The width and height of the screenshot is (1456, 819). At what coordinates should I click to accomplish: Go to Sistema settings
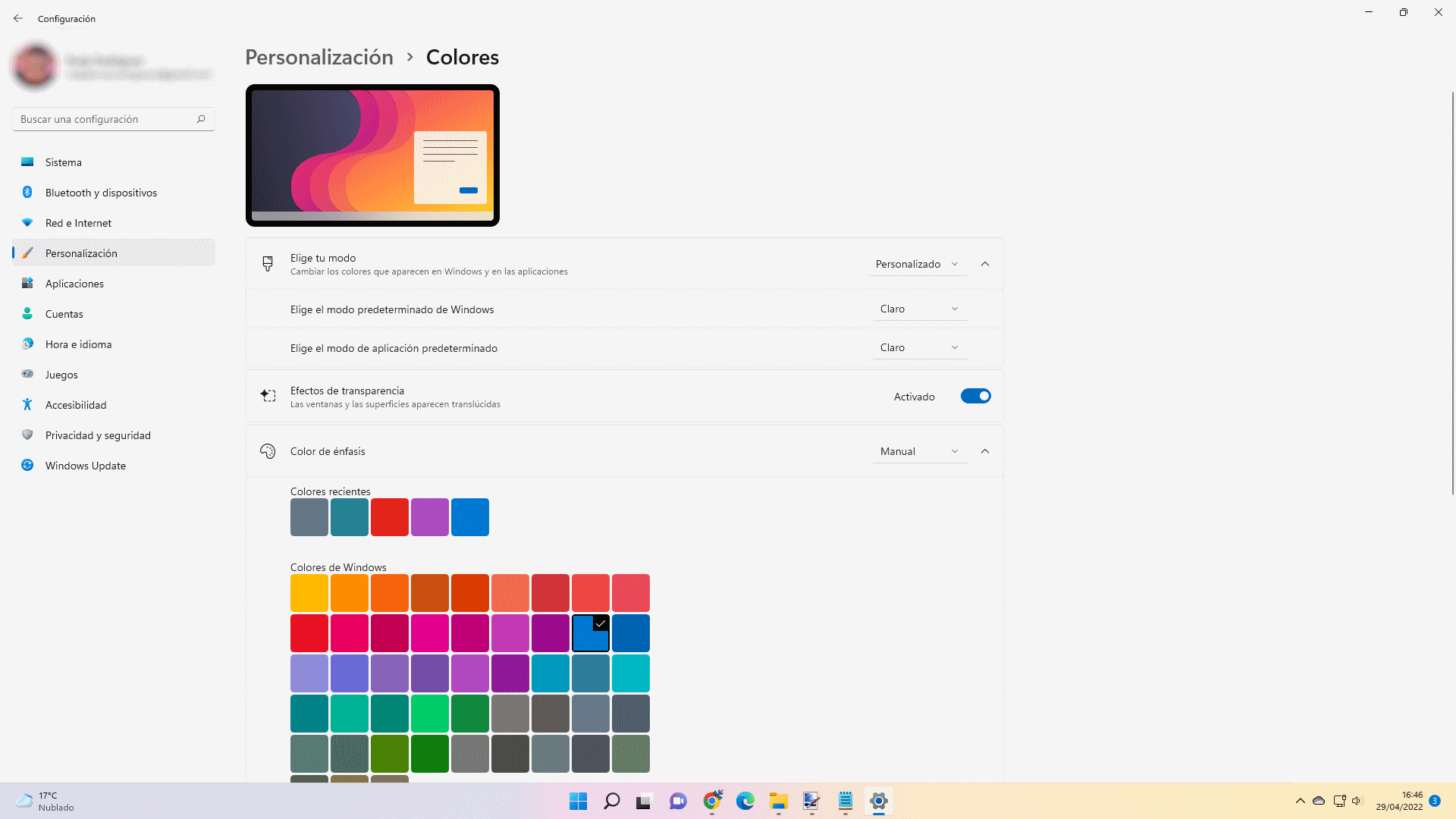pyautogui.click(x=114, y=162)
